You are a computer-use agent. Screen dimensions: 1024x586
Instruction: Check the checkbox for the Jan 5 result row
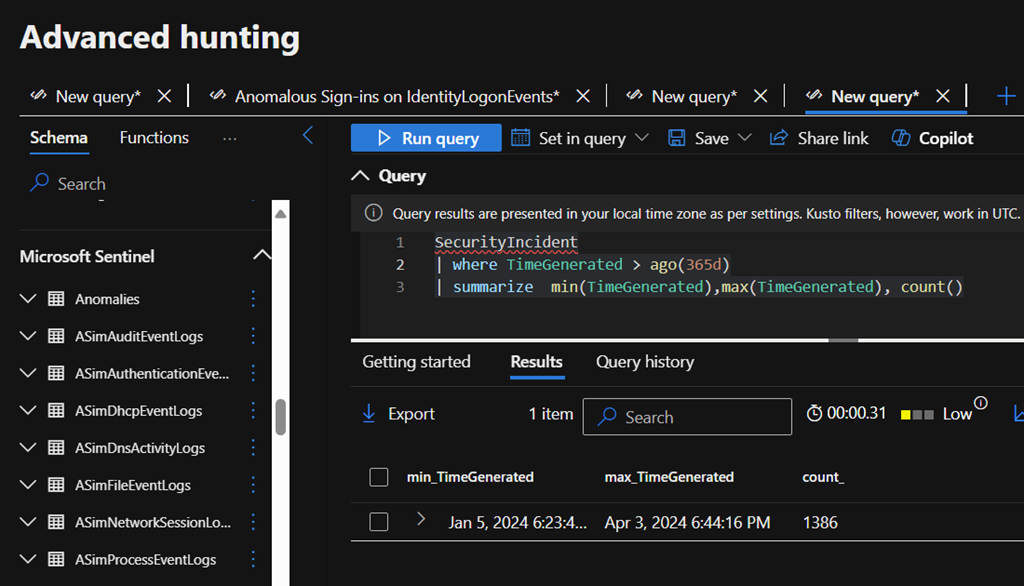click(x=379, y=522)
